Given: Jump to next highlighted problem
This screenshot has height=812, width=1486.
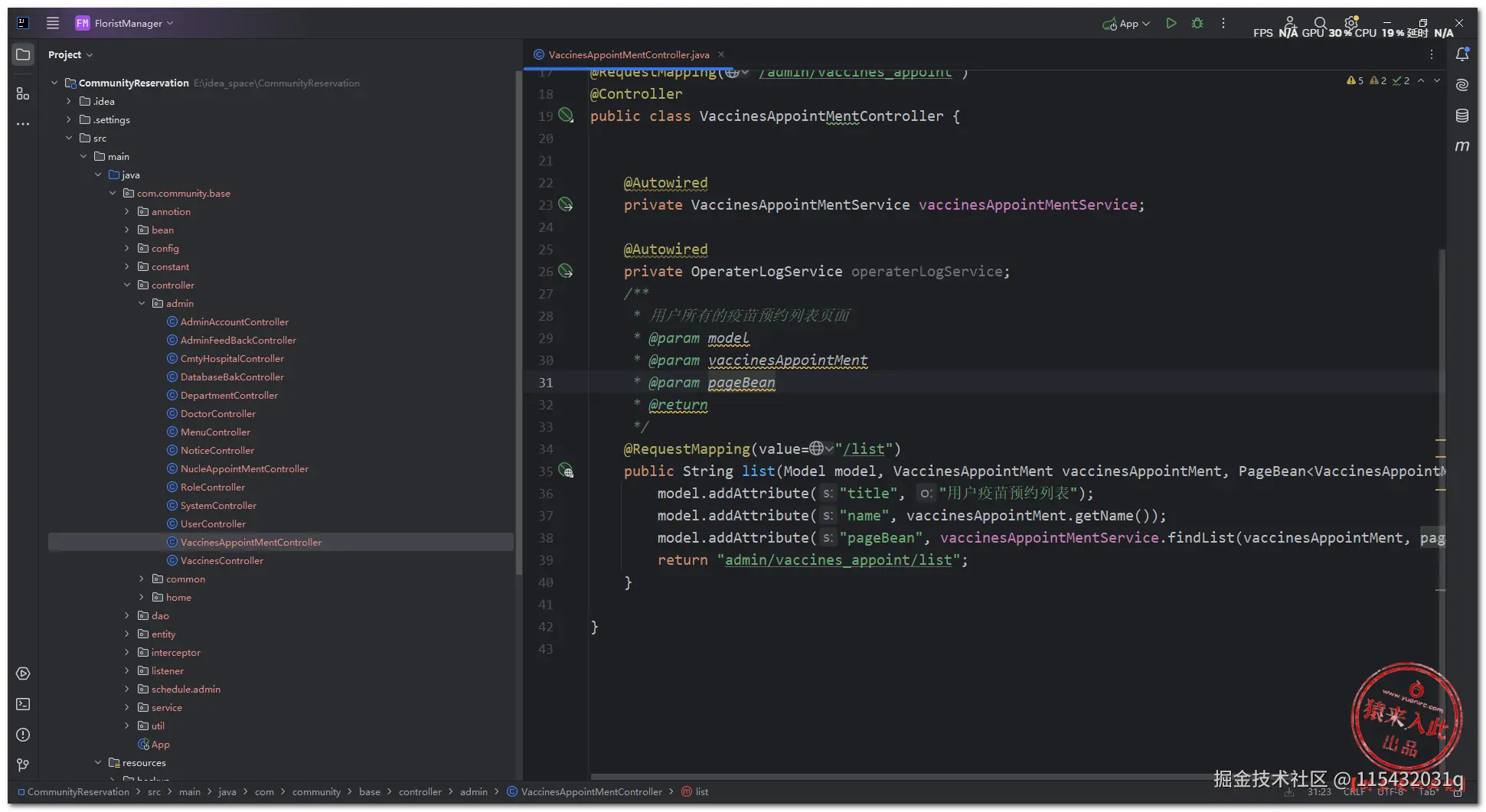Looking at the screenshot, I should pos(1437,80).
